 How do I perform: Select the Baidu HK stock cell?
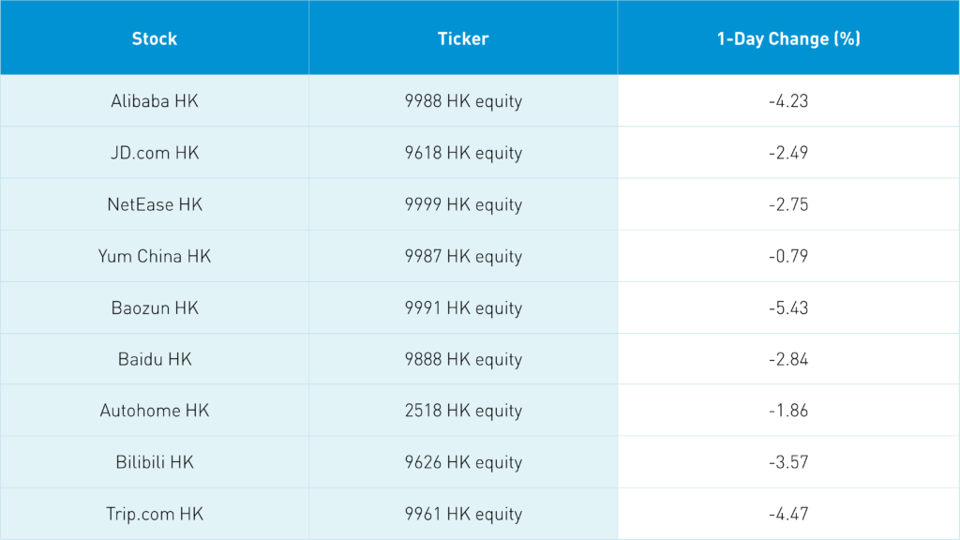coord(154,359)
